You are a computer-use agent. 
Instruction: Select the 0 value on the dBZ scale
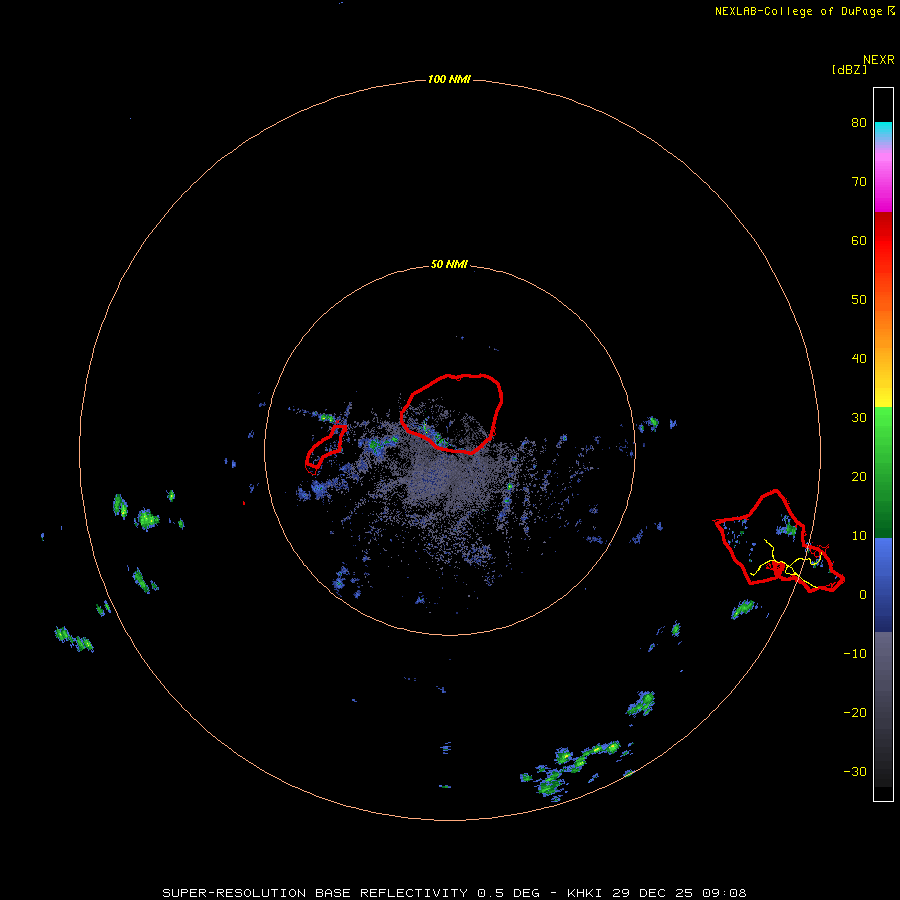863,595
